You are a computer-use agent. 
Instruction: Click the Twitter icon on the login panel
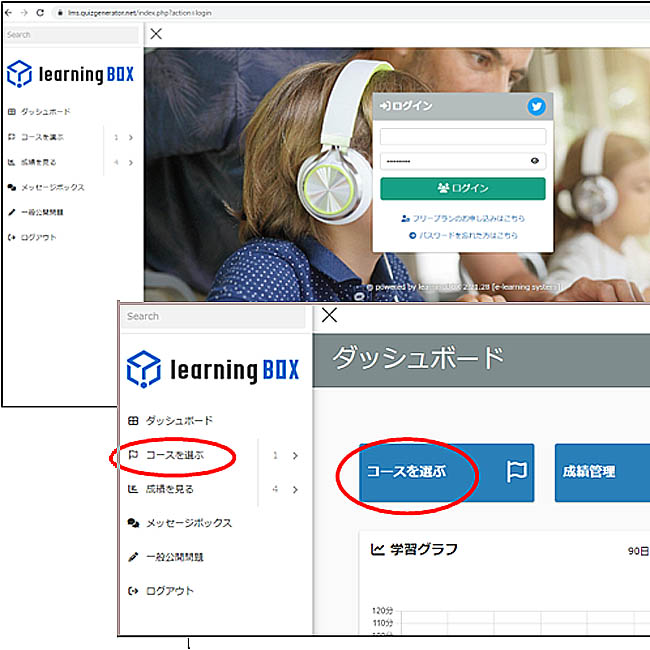point(536,107)
